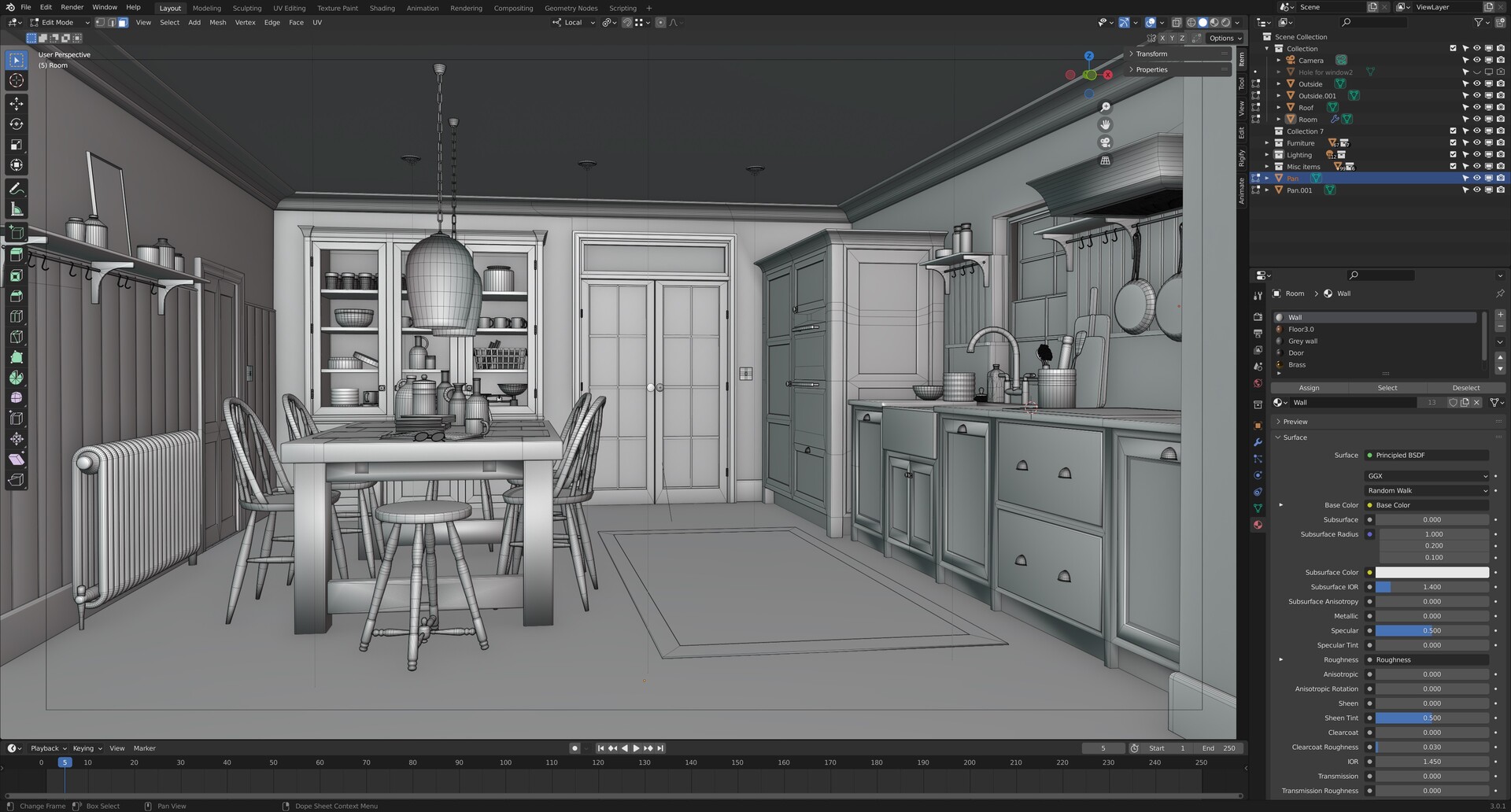The width and height of the screenshot is (1511, 812).
Task: Toggle camera view with camera gizmo icon
Action: pos(1106,142)
